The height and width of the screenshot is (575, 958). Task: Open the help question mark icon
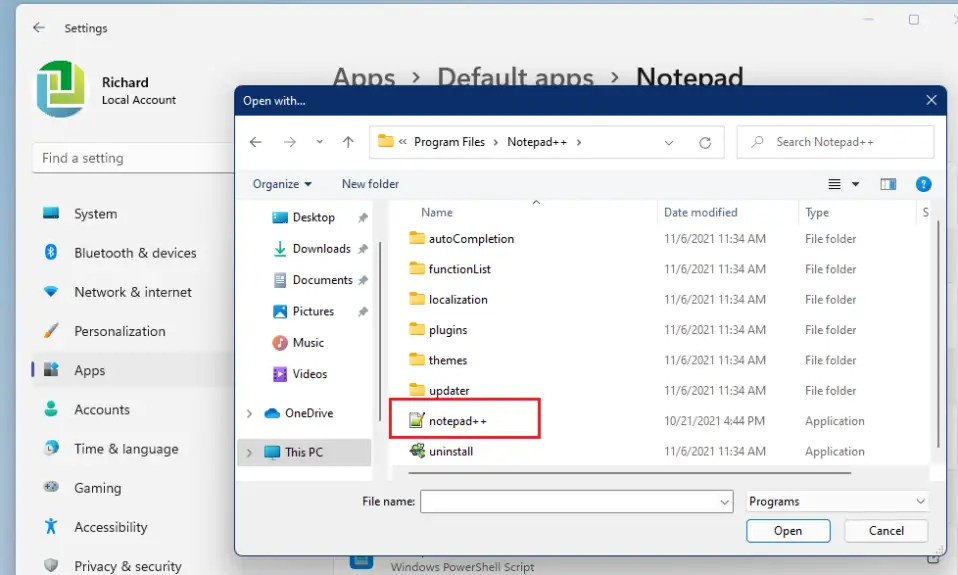pyautogui.click(x=924, y=184)
